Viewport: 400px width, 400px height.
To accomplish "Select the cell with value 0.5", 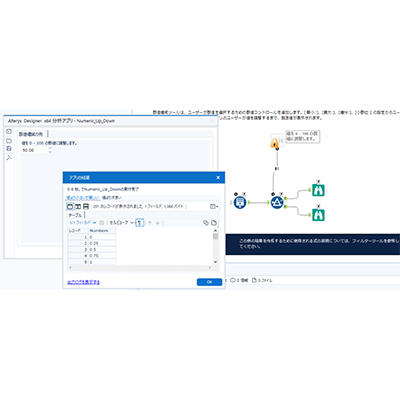I will (102, 250).
